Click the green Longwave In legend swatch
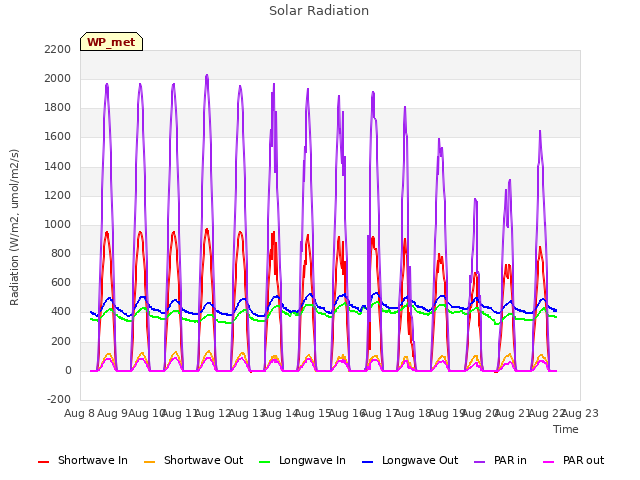Screen dimensions: 640x480 click(265, 462)
